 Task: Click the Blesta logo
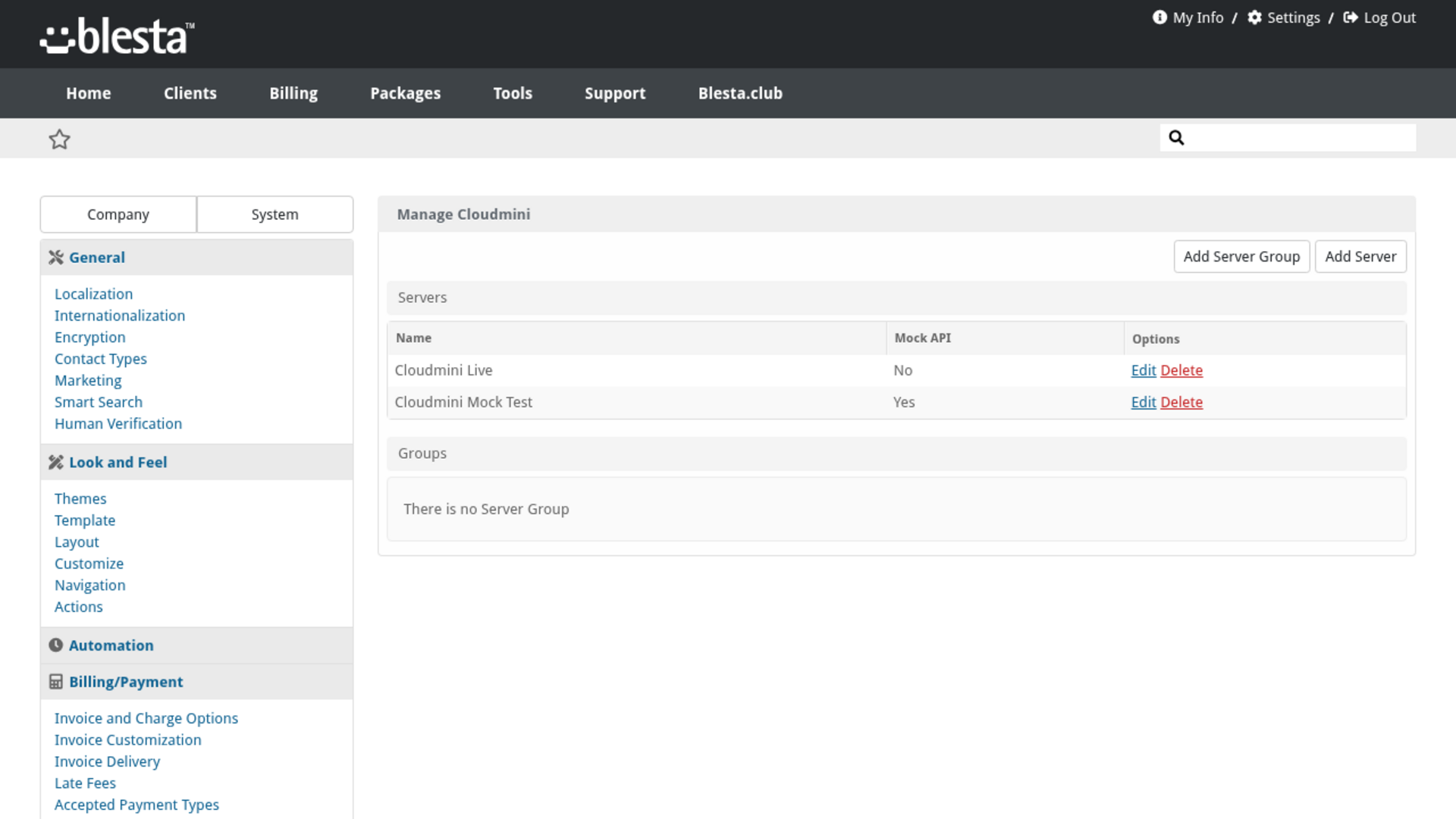pos(117,36)
